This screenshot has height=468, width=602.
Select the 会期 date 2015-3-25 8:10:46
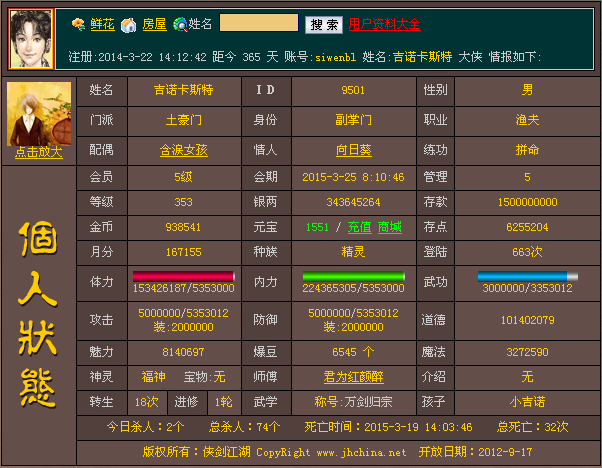(x=353, y=177)
